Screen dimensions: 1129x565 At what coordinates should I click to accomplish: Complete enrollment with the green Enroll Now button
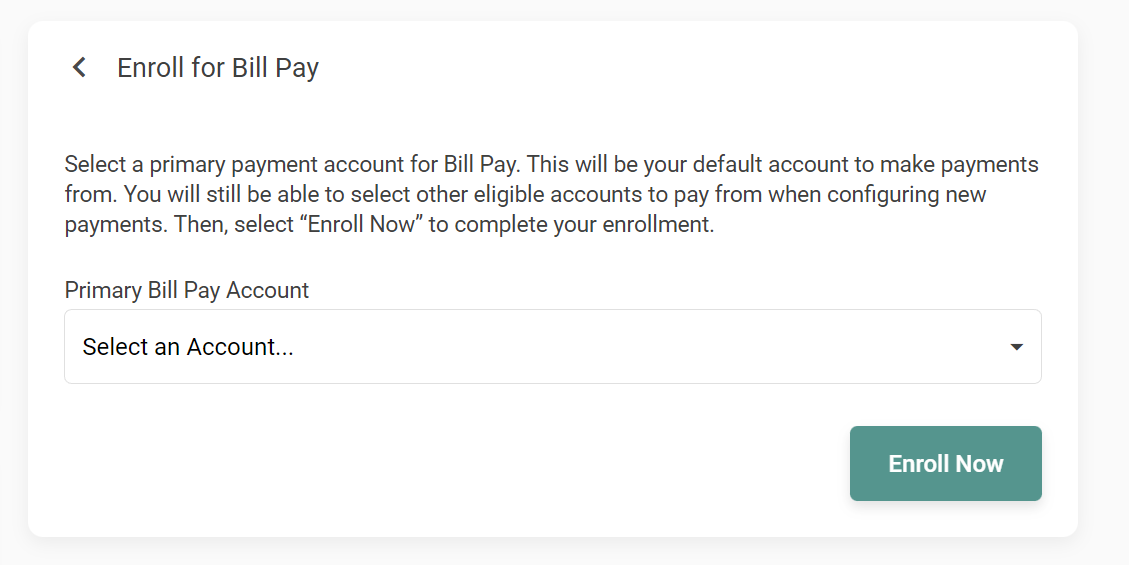[x=945, y=464]
